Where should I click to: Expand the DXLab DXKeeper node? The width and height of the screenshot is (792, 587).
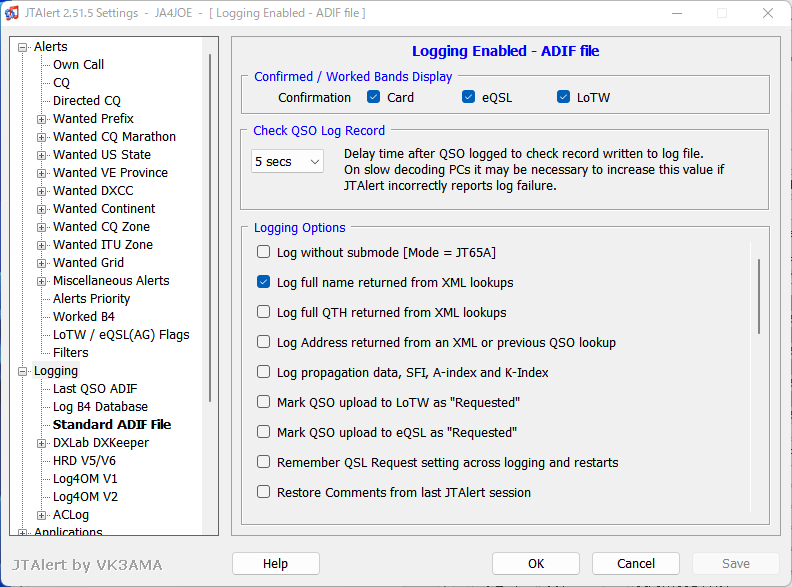41,444
